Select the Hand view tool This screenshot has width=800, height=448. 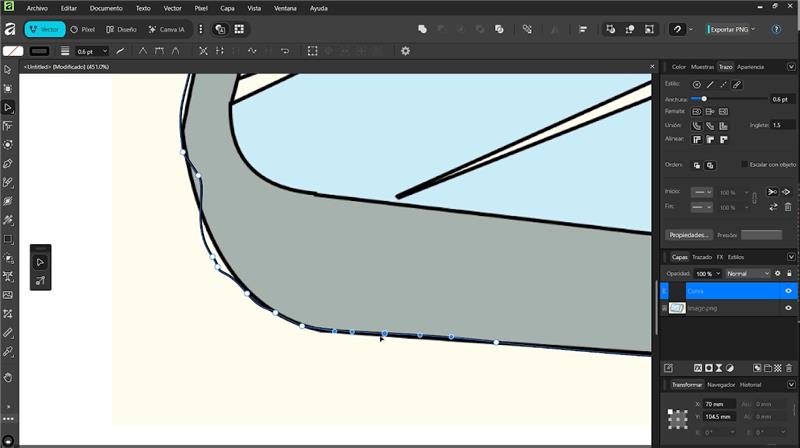[x=8, y=378]
